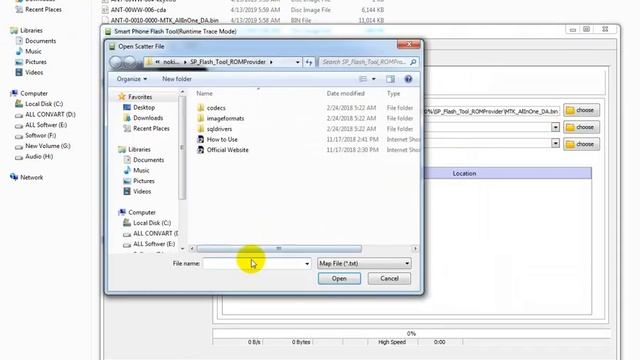The height and width of the screenshot is (360, 640).
Task: Close the Open Scatter File dialog
Action: 408,44
